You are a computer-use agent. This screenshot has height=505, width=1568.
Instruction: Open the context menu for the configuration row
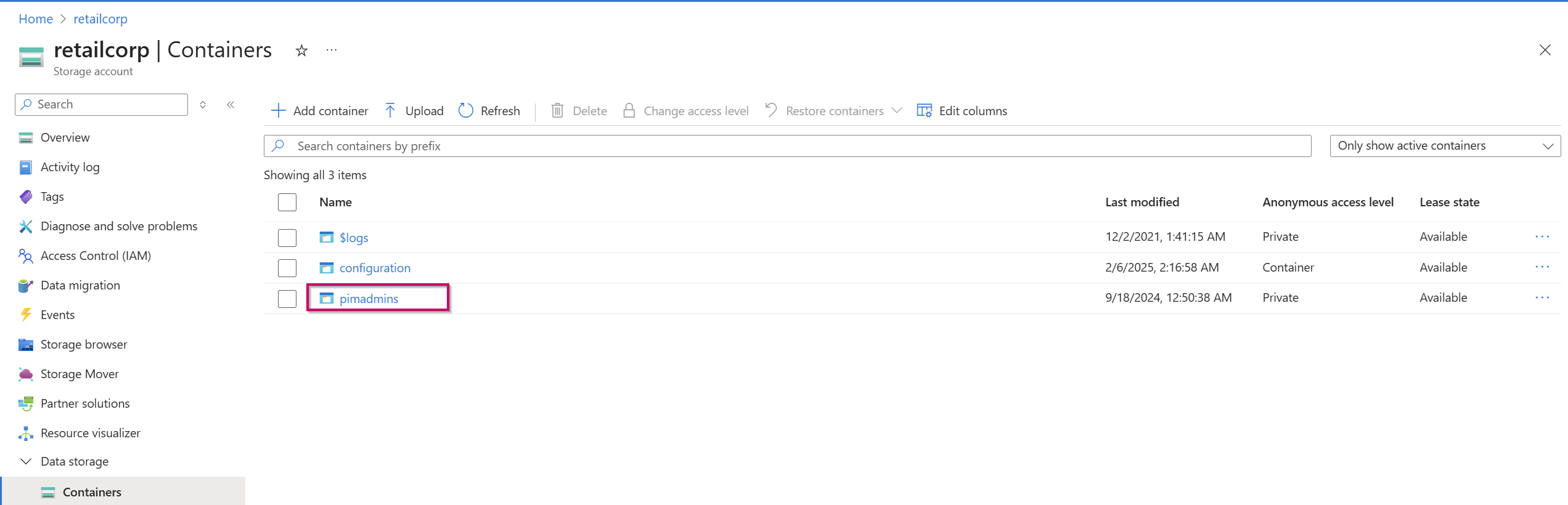coord(1541,267)
